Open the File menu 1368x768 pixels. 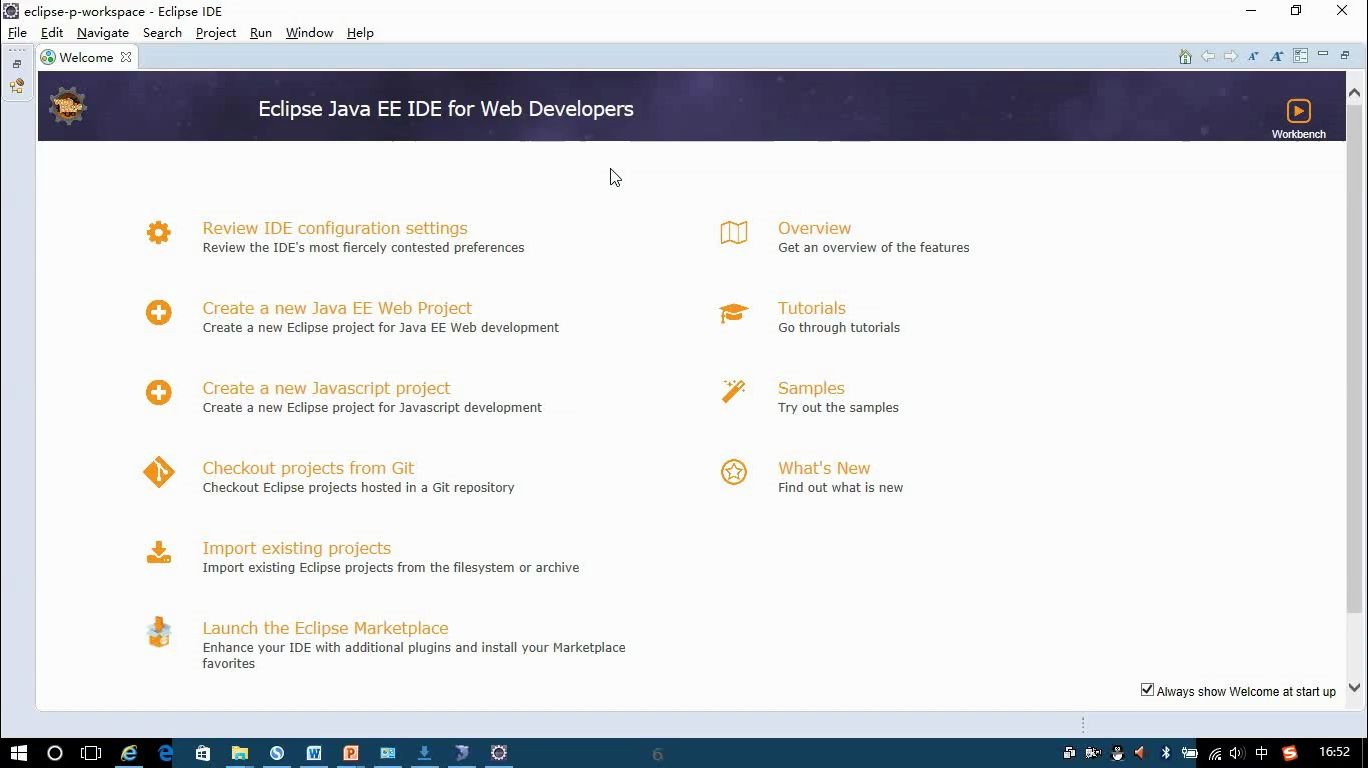(17, 33)
